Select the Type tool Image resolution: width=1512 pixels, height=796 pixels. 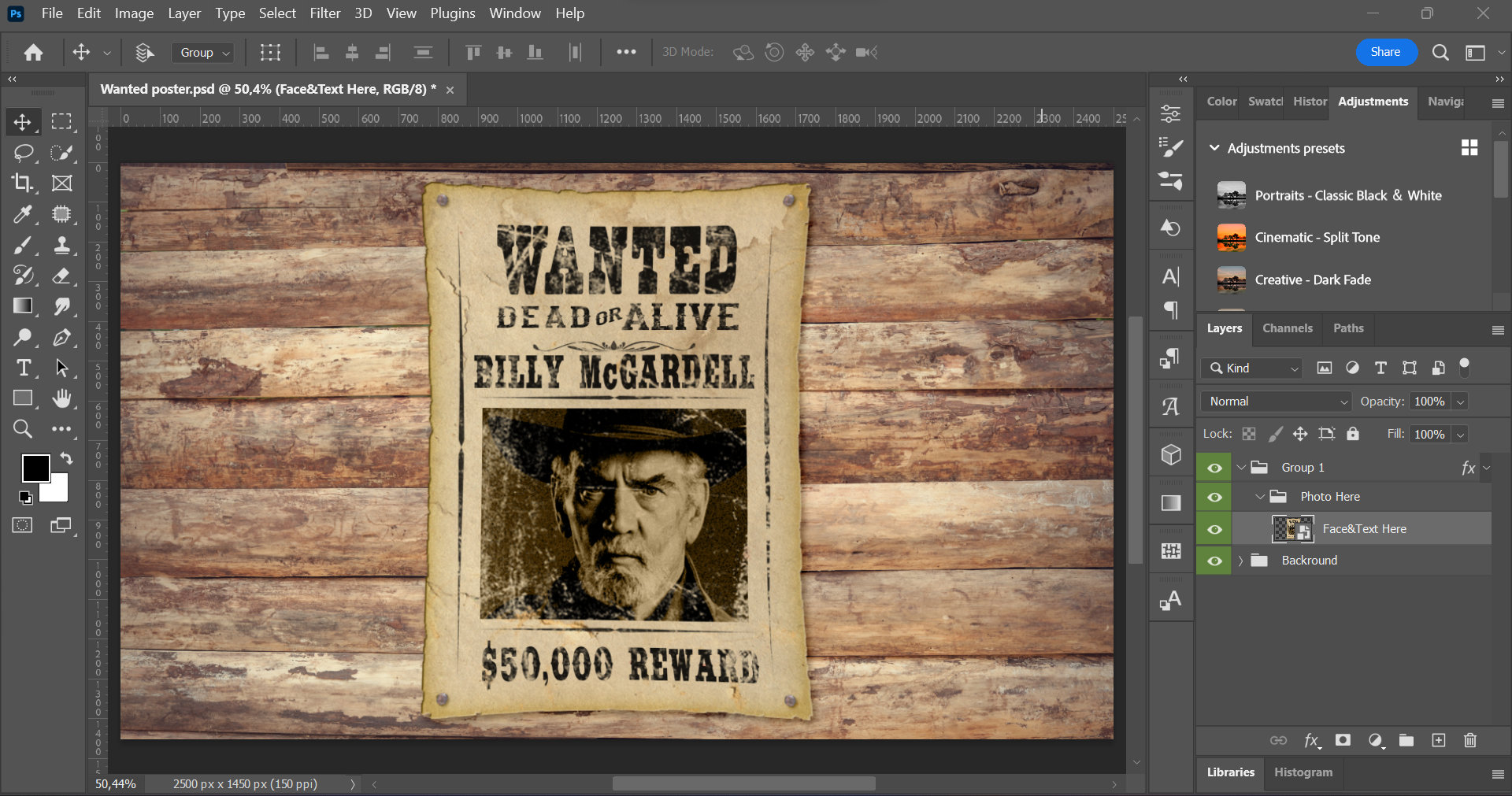coord(22,368)
